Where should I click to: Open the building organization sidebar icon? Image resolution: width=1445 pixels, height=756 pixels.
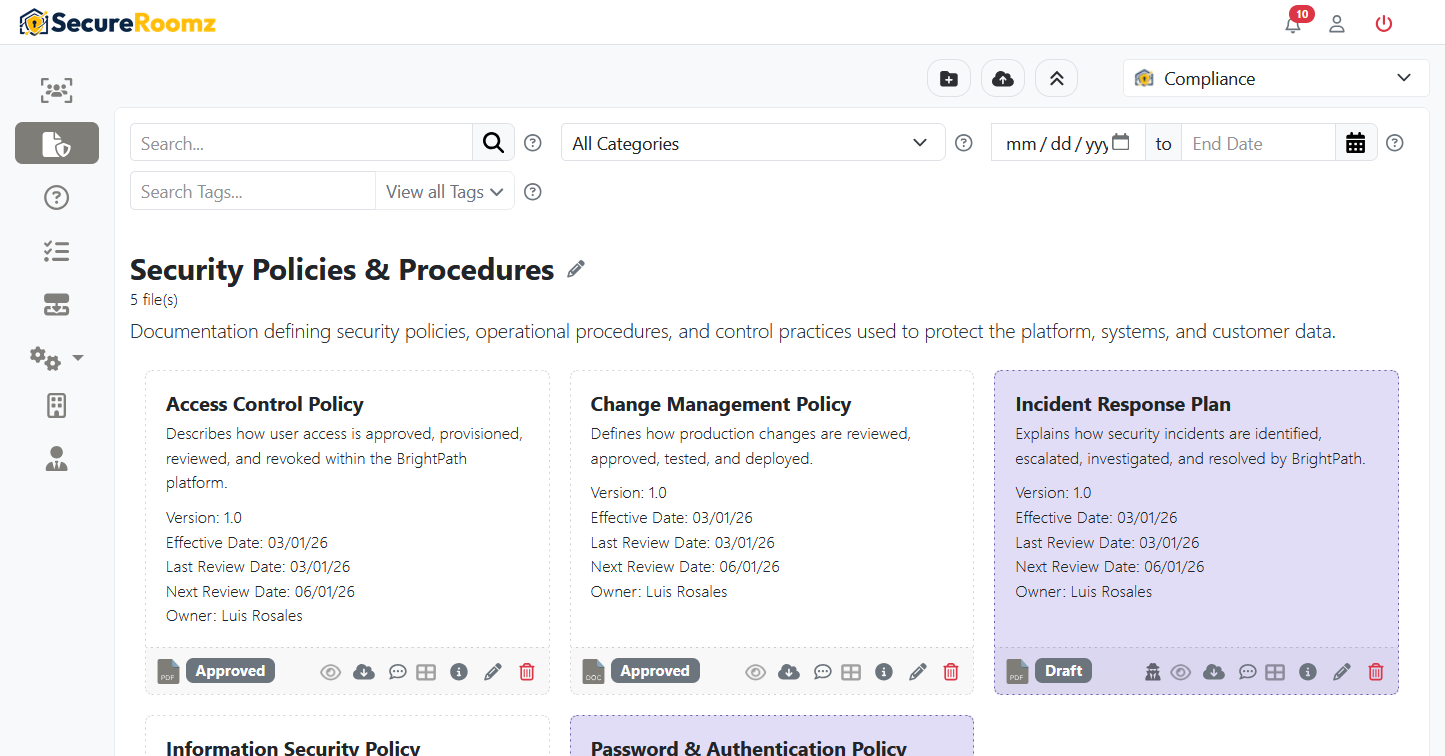[57, 405]
